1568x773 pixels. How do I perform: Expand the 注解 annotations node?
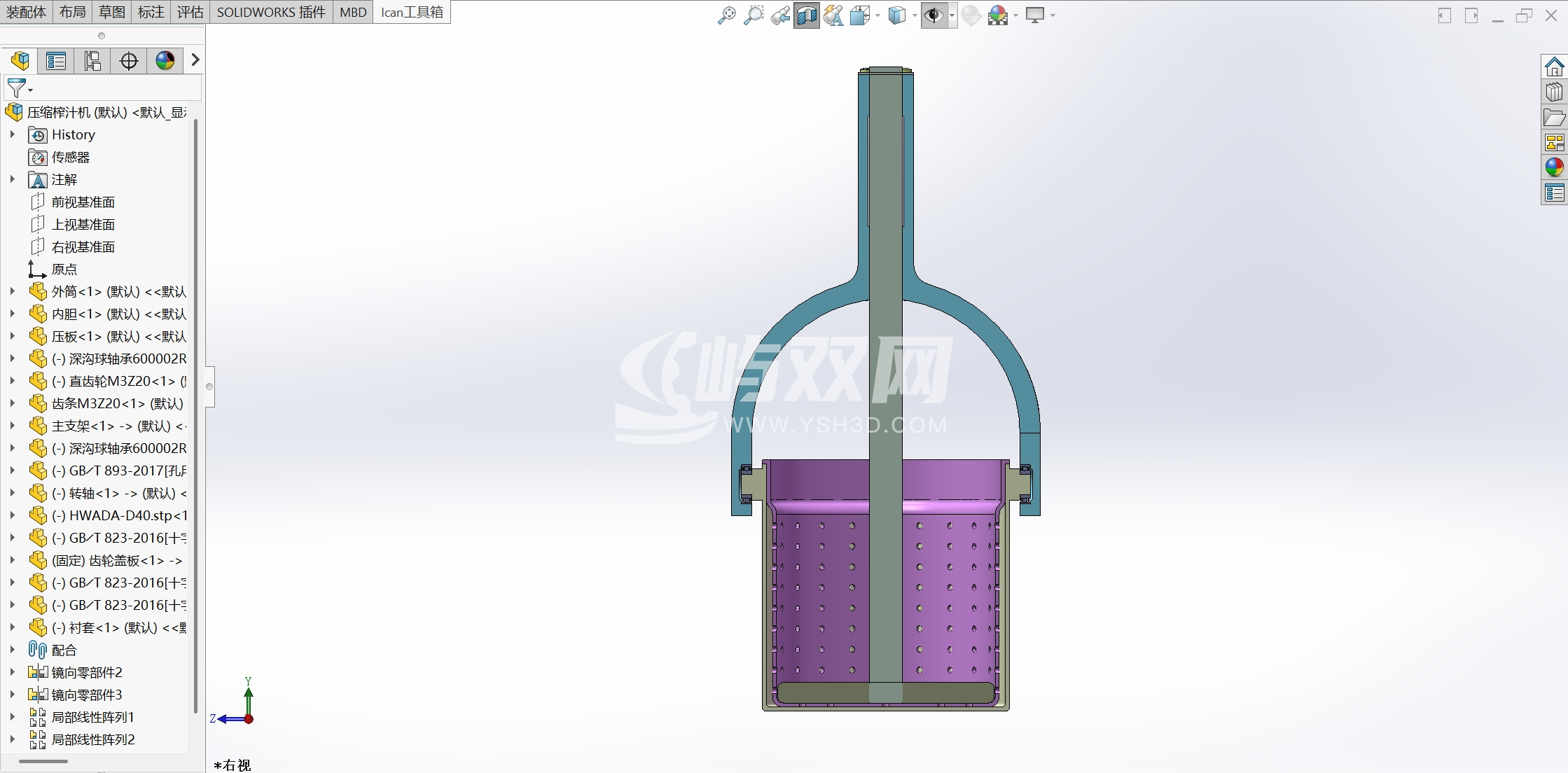(x=12, y=179)
